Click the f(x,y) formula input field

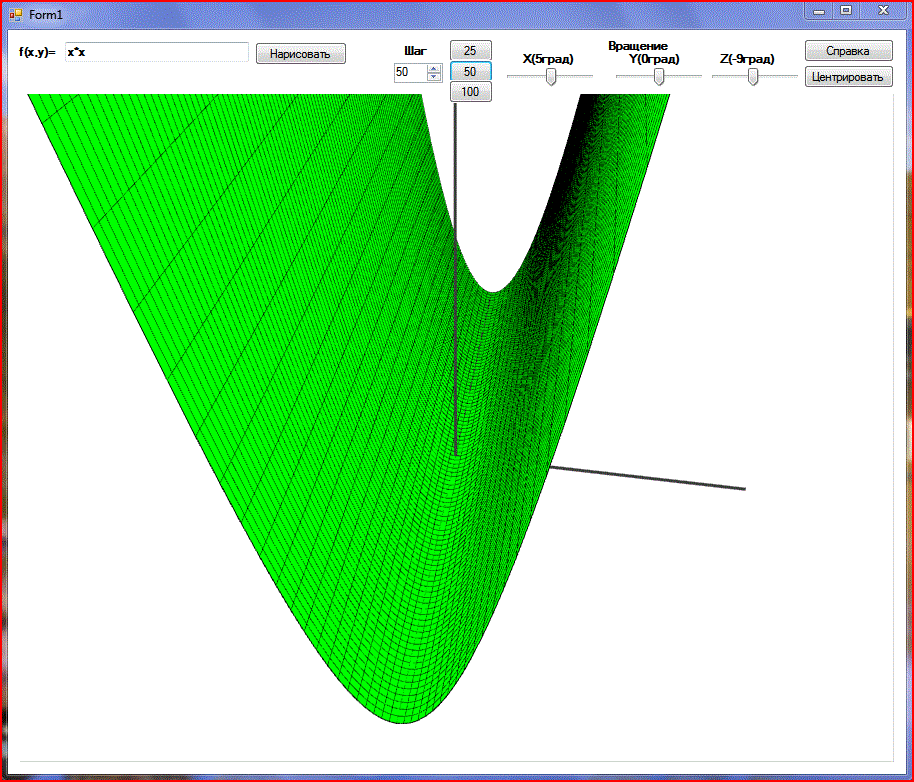[156, 52]
